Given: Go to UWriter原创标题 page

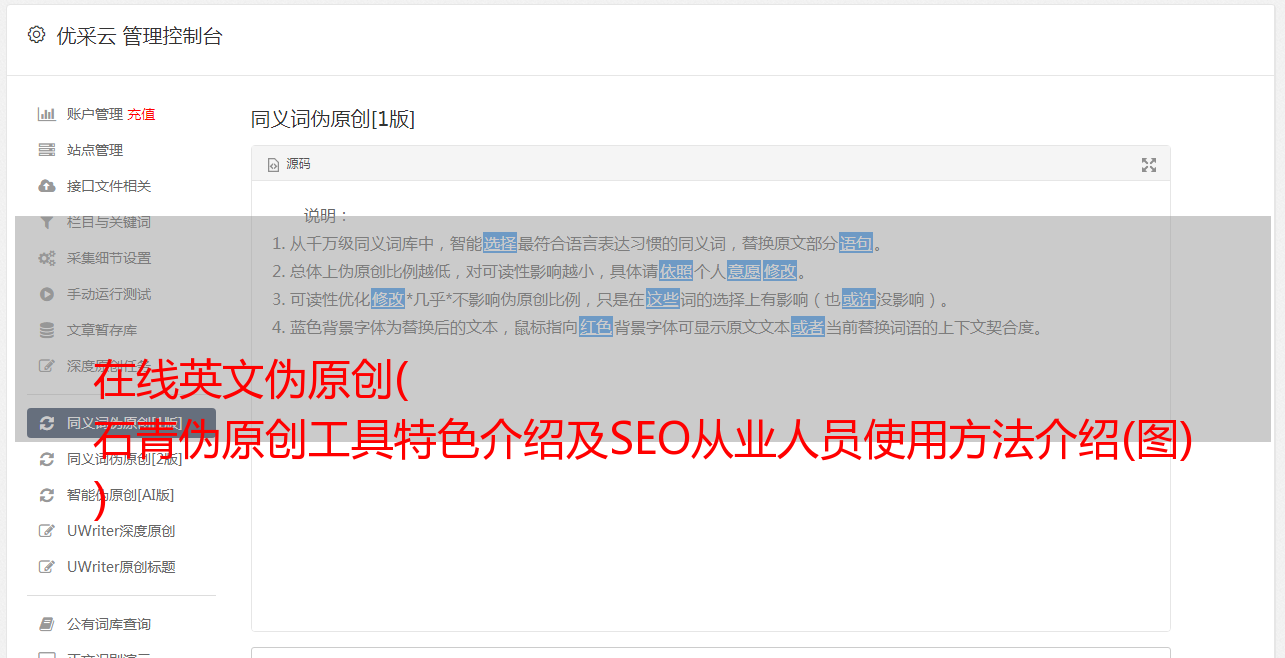Looking at the screenshot, I should 120,567.
